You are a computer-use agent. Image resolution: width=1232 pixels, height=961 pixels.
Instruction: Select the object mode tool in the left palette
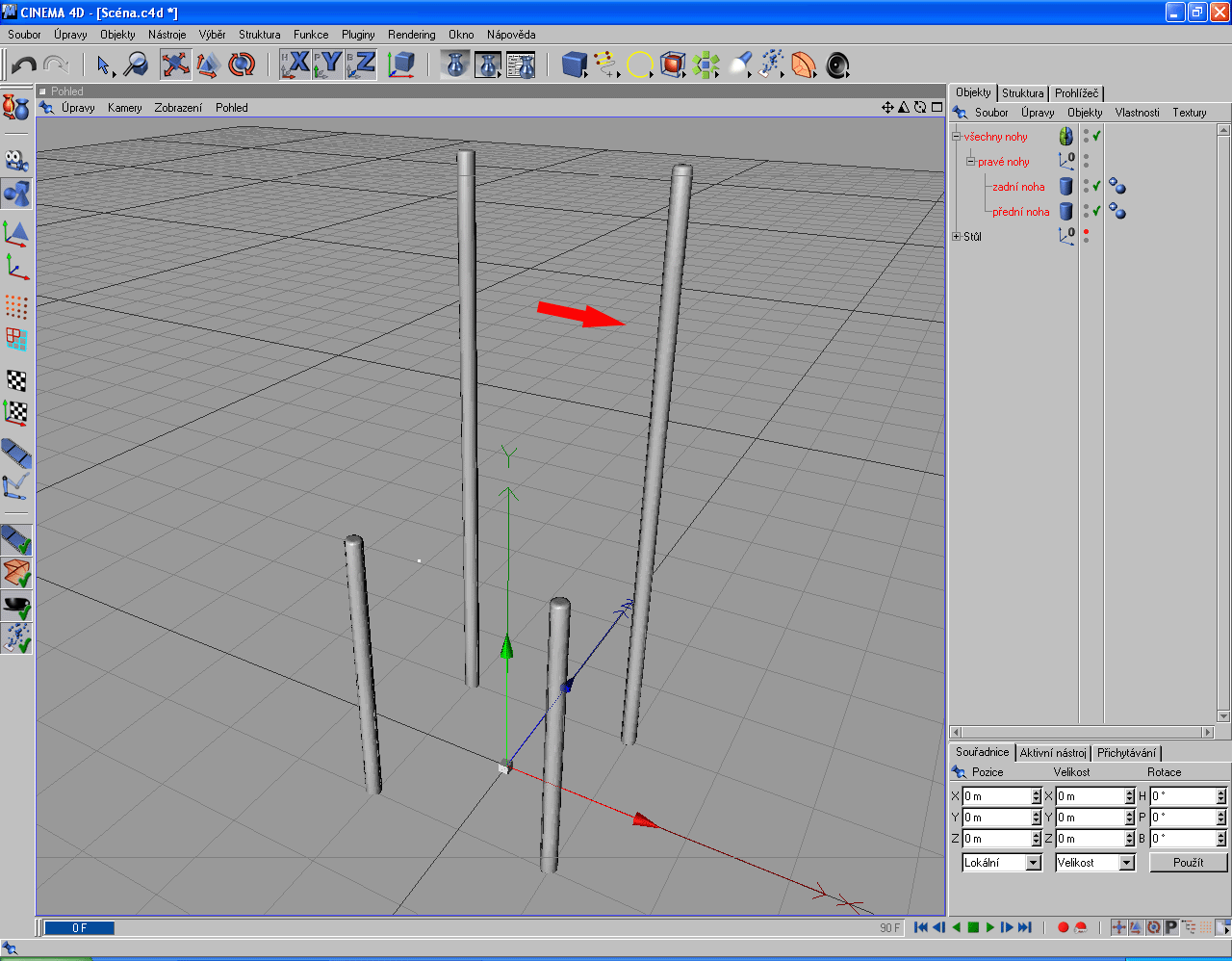(x=16, y=194)
